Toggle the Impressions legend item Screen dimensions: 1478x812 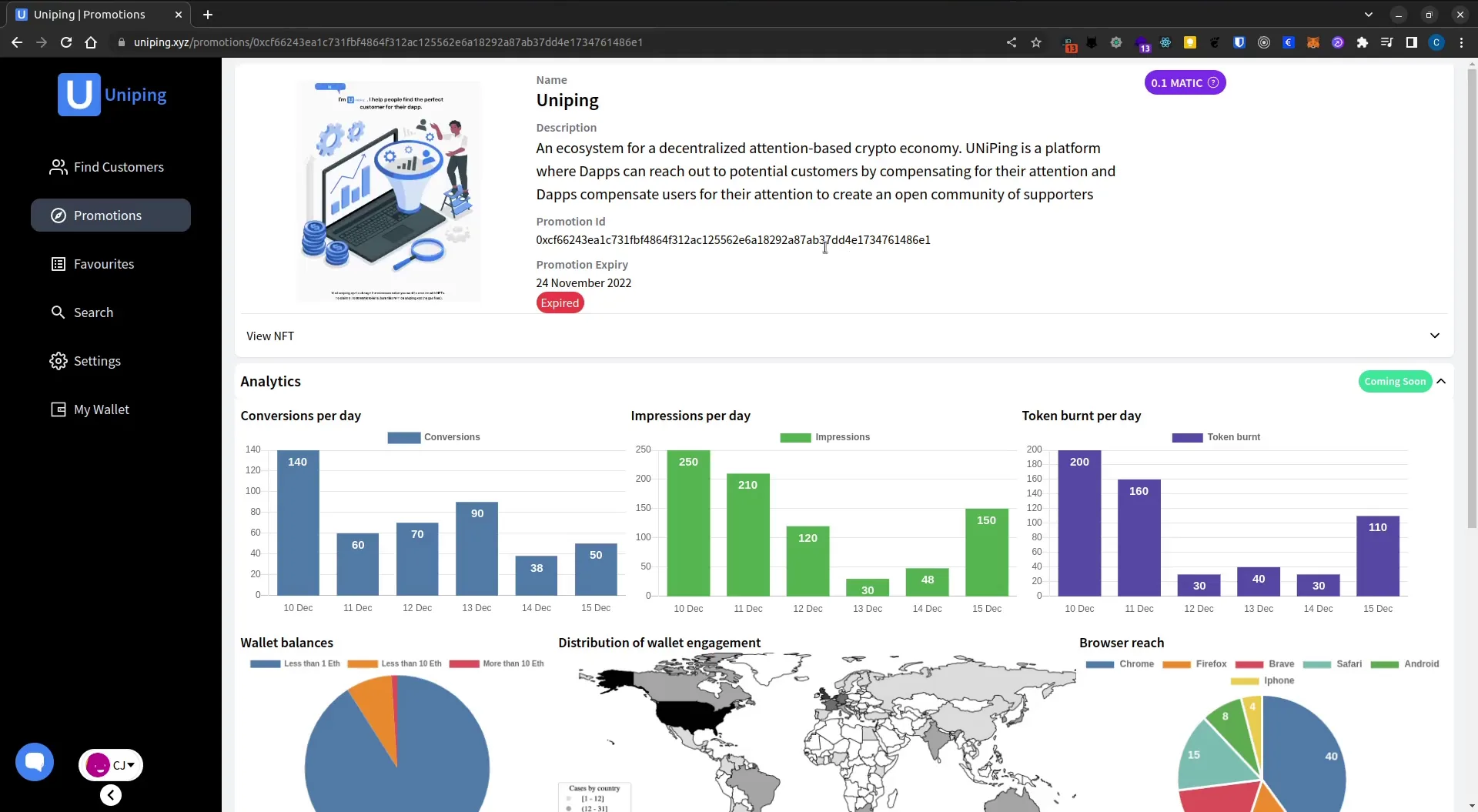[x=824, y=437]
